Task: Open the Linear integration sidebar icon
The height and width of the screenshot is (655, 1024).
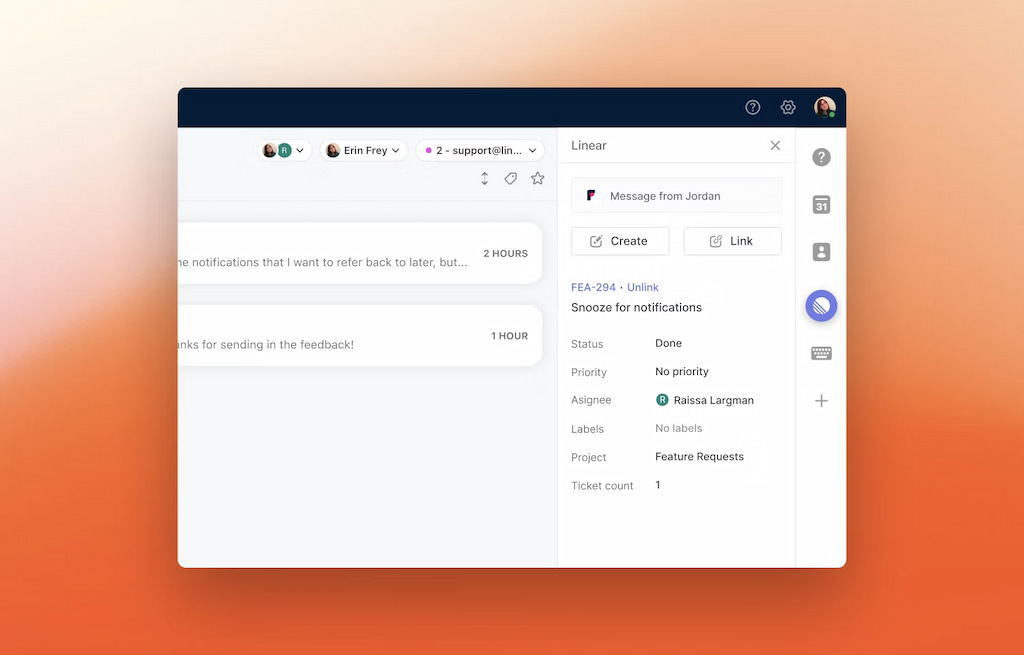Action: 821,306
